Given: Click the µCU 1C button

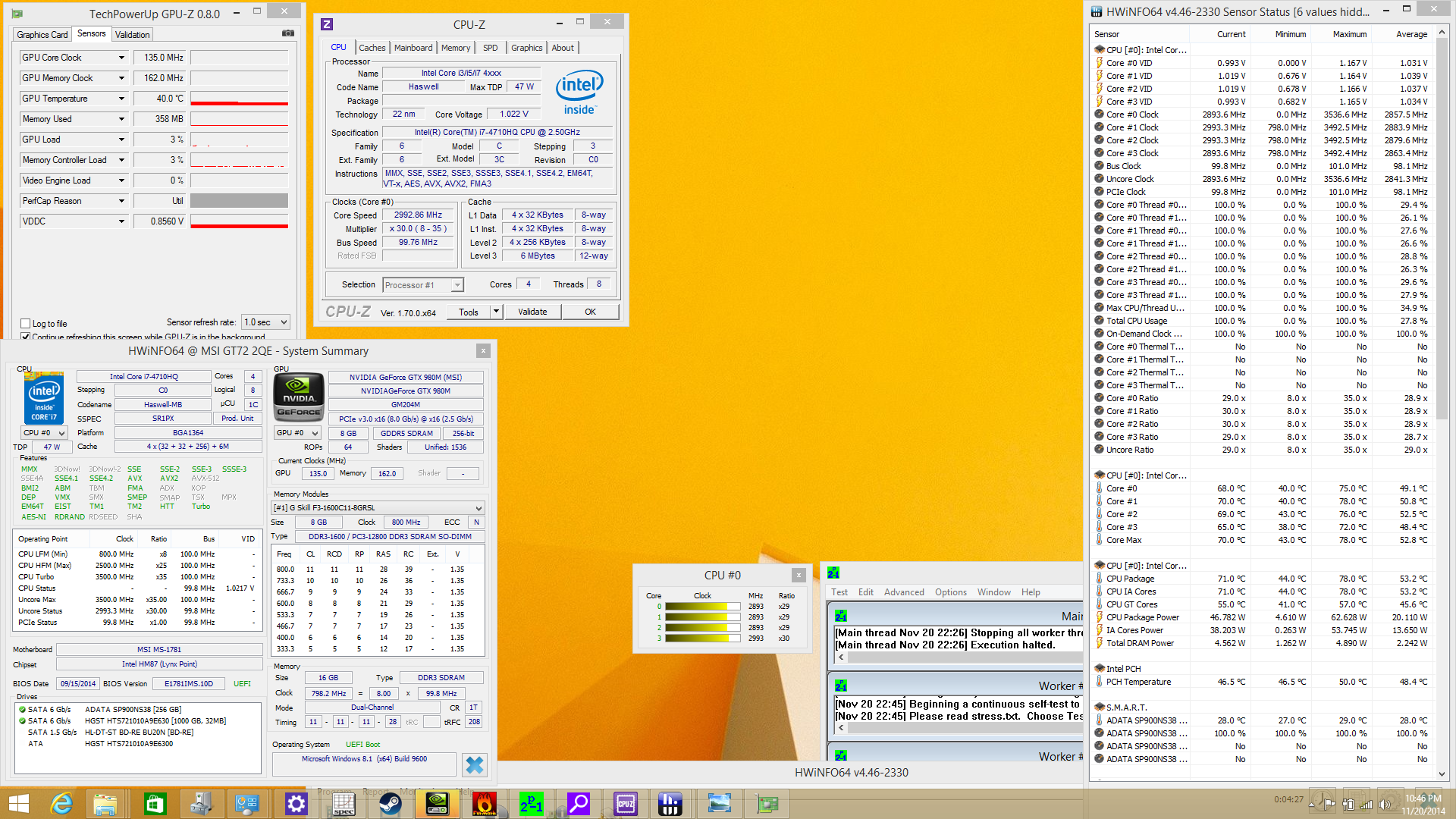Looking at the screenshot, I should point(253,405).
